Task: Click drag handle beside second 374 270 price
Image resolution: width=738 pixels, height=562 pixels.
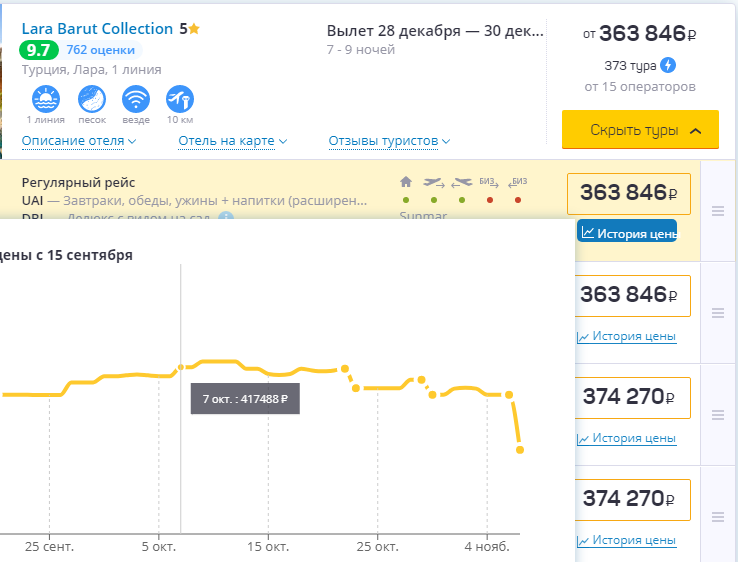Action: tap(717, 516)
